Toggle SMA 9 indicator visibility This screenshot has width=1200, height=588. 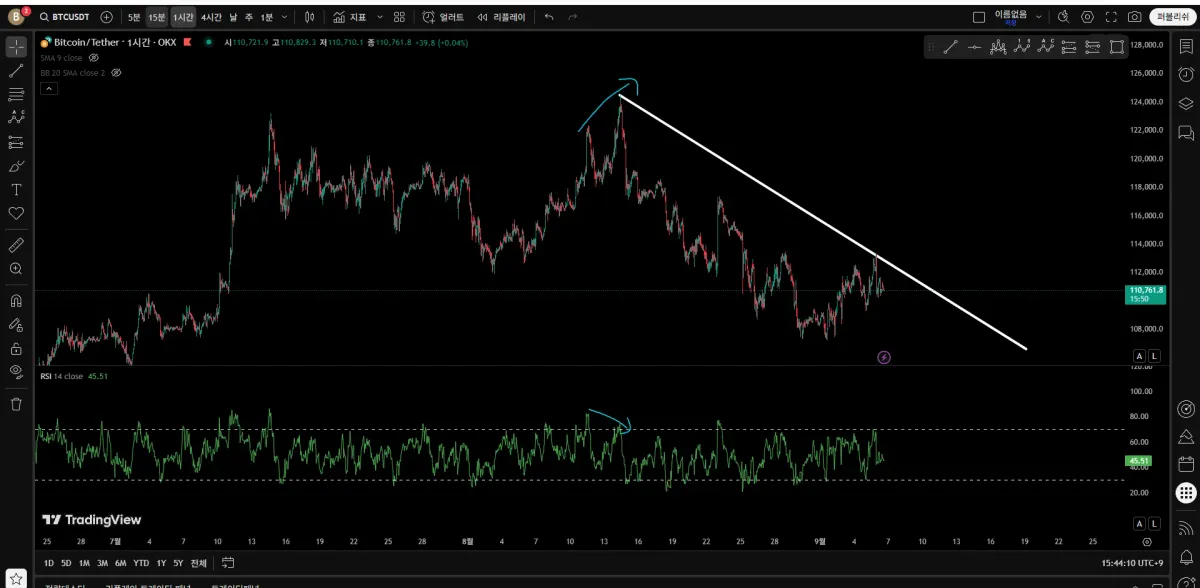point(94,58)
